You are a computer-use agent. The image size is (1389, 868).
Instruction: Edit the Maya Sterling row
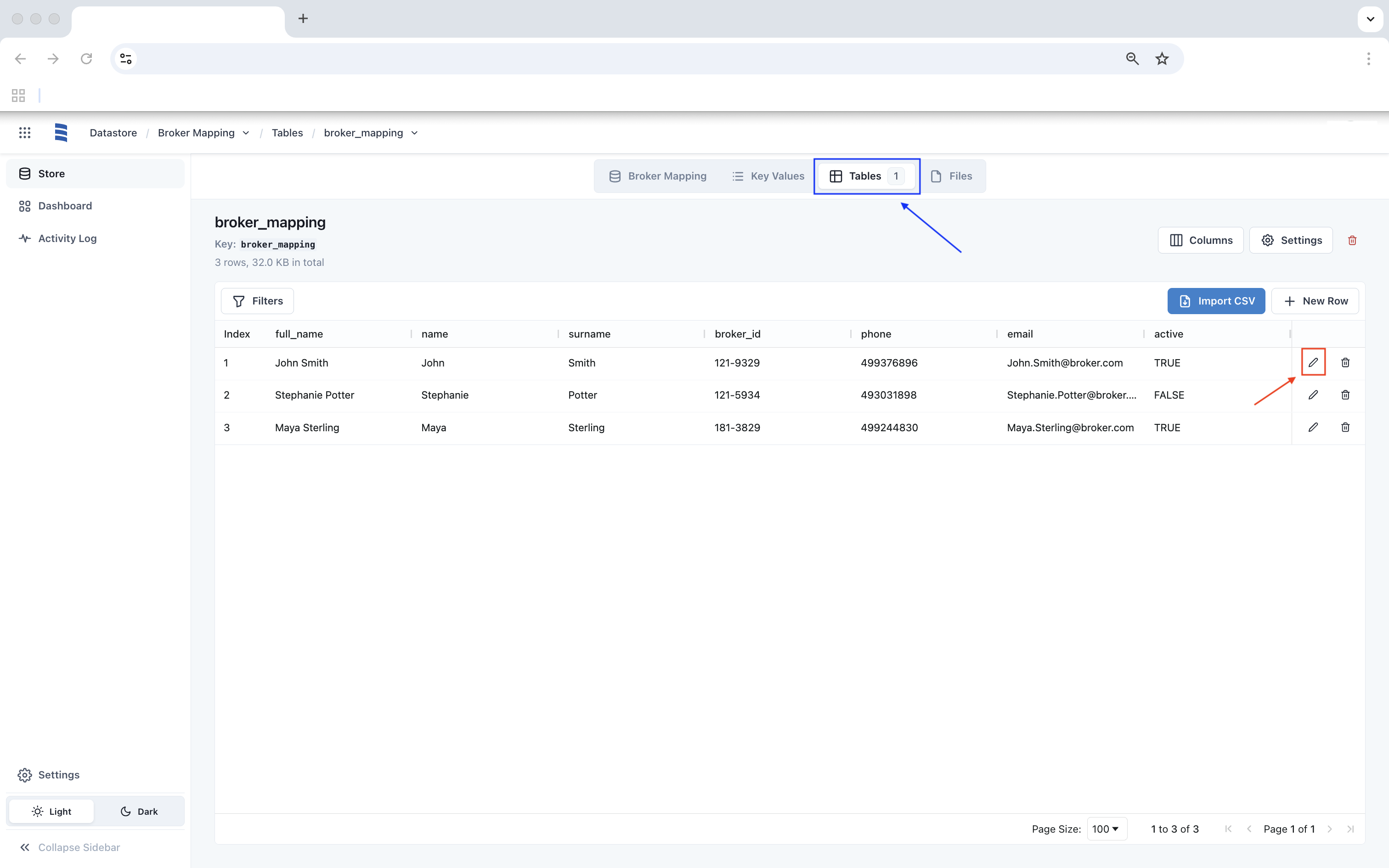(x=1313, y=427)
